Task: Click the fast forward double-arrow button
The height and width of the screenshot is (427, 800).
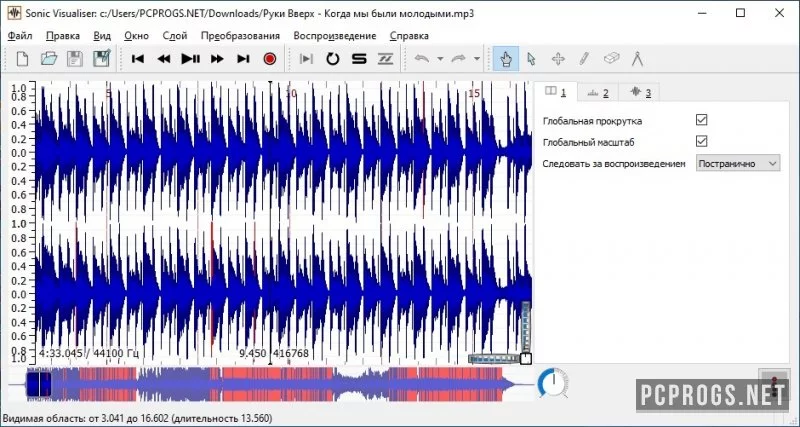Action: (217, 59)
